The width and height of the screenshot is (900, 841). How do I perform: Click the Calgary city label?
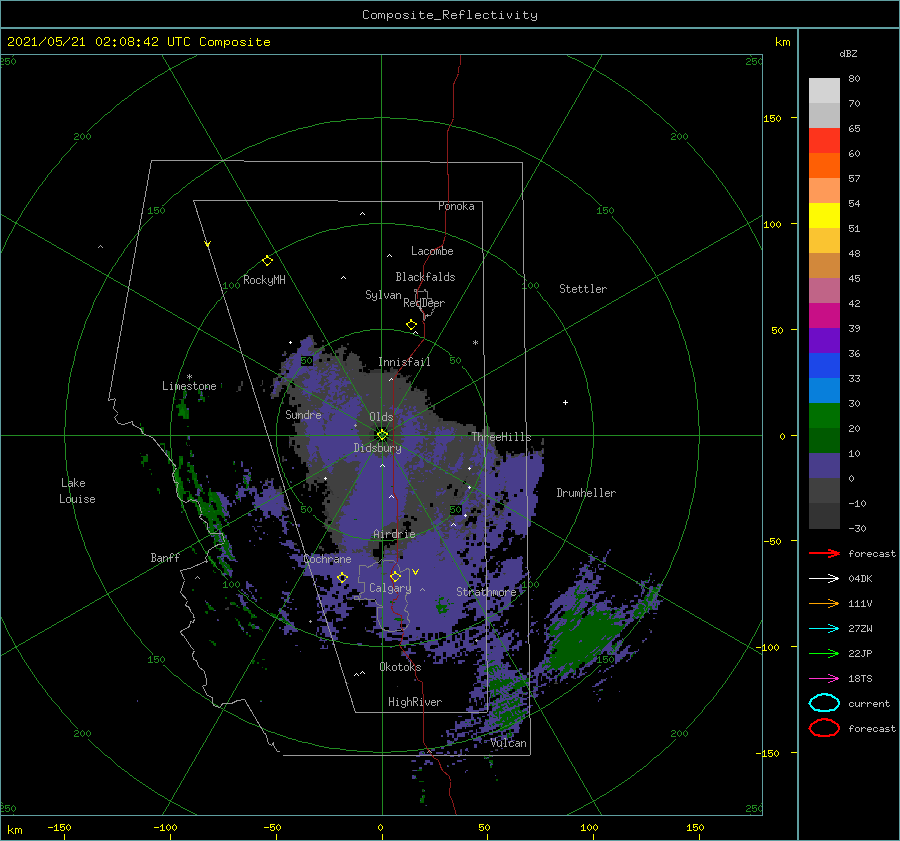pyautogui.click(x=390, y=588)
